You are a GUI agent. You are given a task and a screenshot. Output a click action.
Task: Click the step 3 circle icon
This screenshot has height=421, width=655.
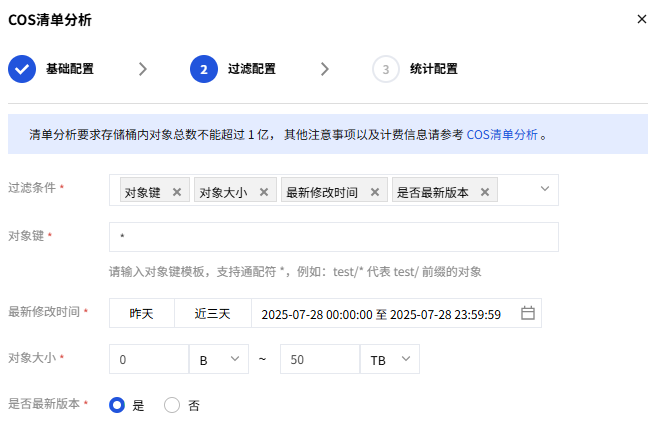coord(386,69)
